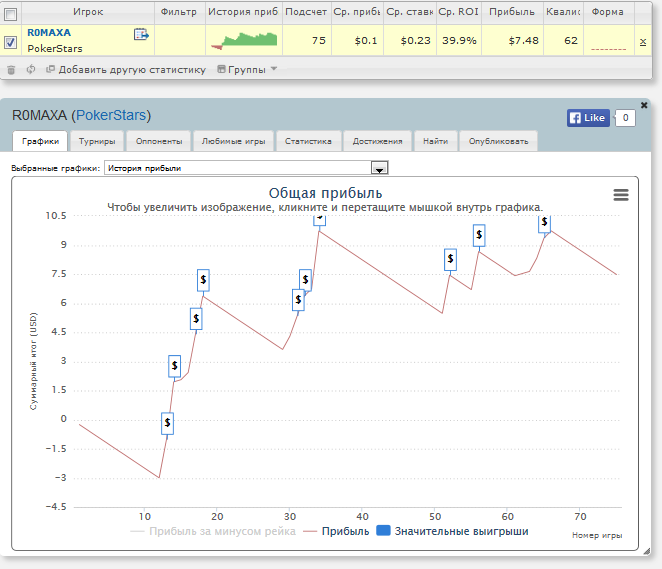Click the refresh icon in the toolbar
662x569 pixels.
pos(30,69)
